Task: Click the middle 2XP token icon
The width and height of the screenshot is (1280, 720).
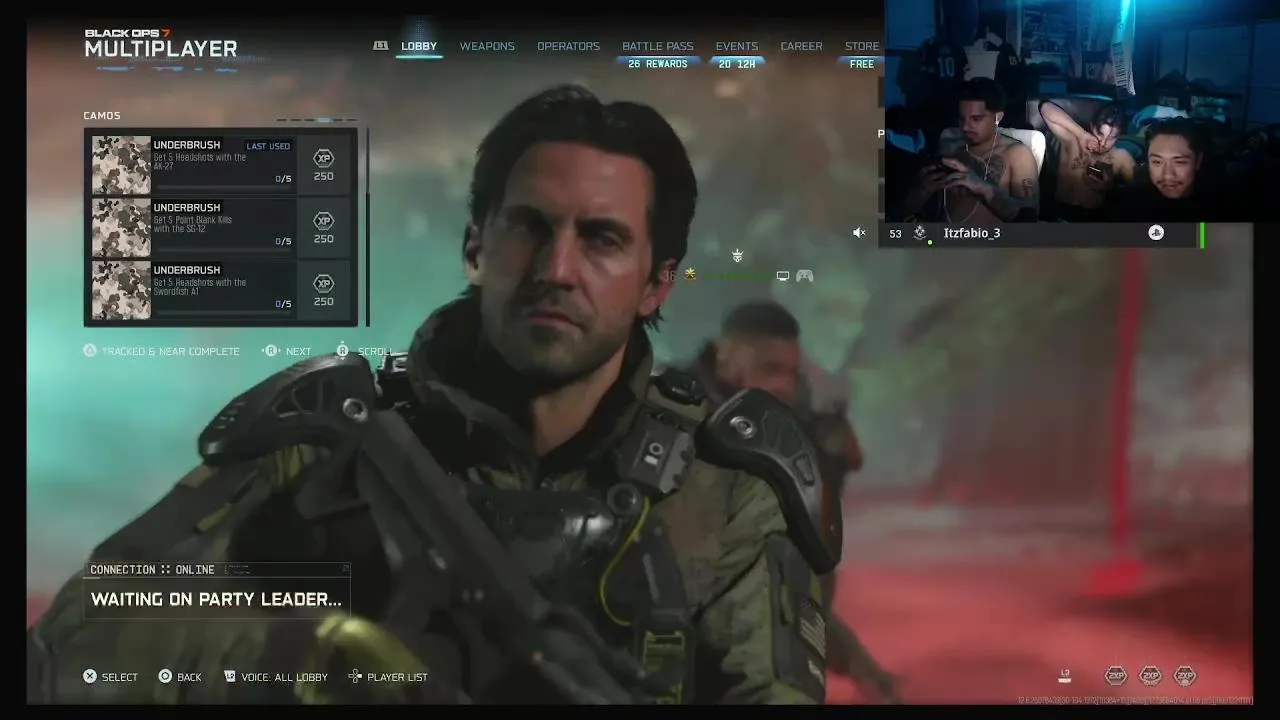Action: pyautogui.click(x=1150, y=676)
